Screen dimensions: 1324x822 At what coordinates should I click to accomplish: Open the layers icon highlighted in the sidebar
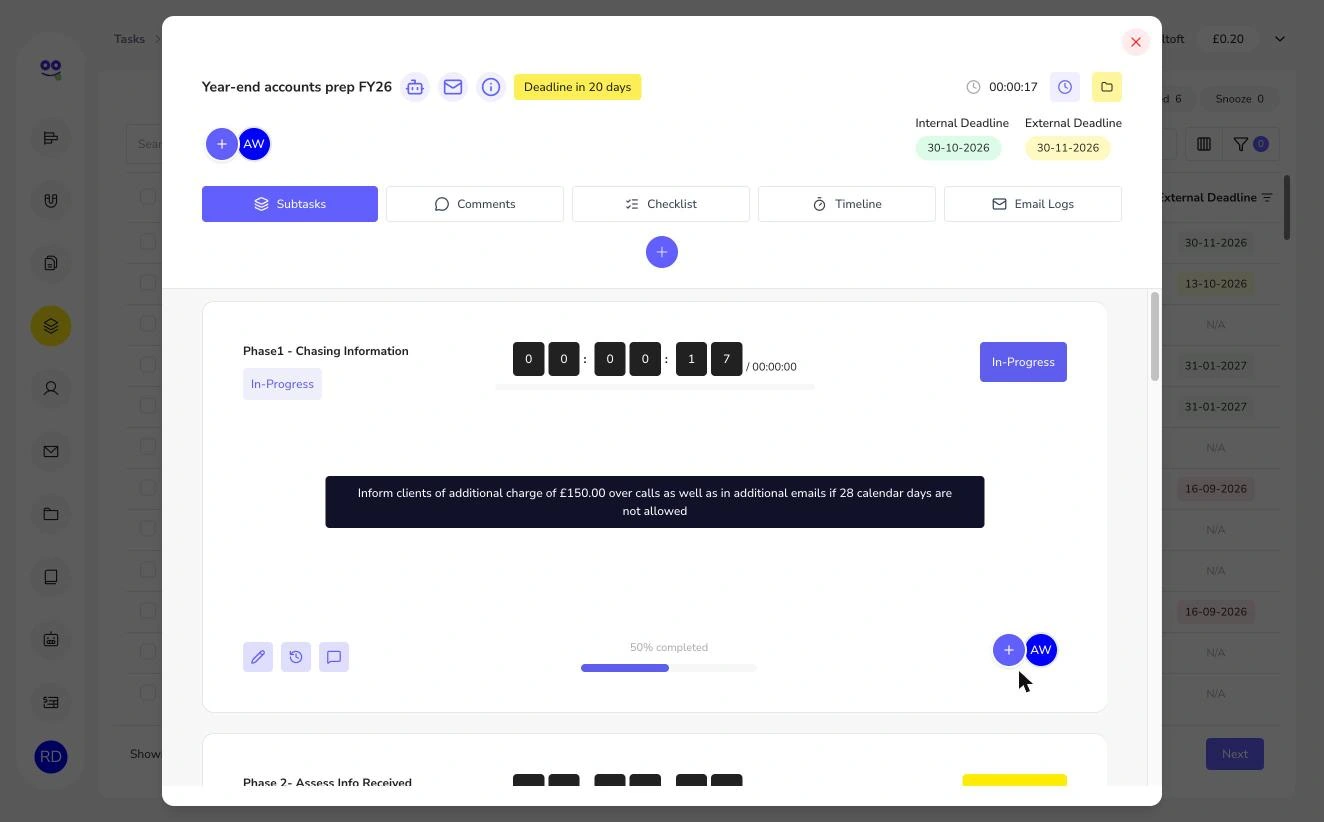click(51, 326)
